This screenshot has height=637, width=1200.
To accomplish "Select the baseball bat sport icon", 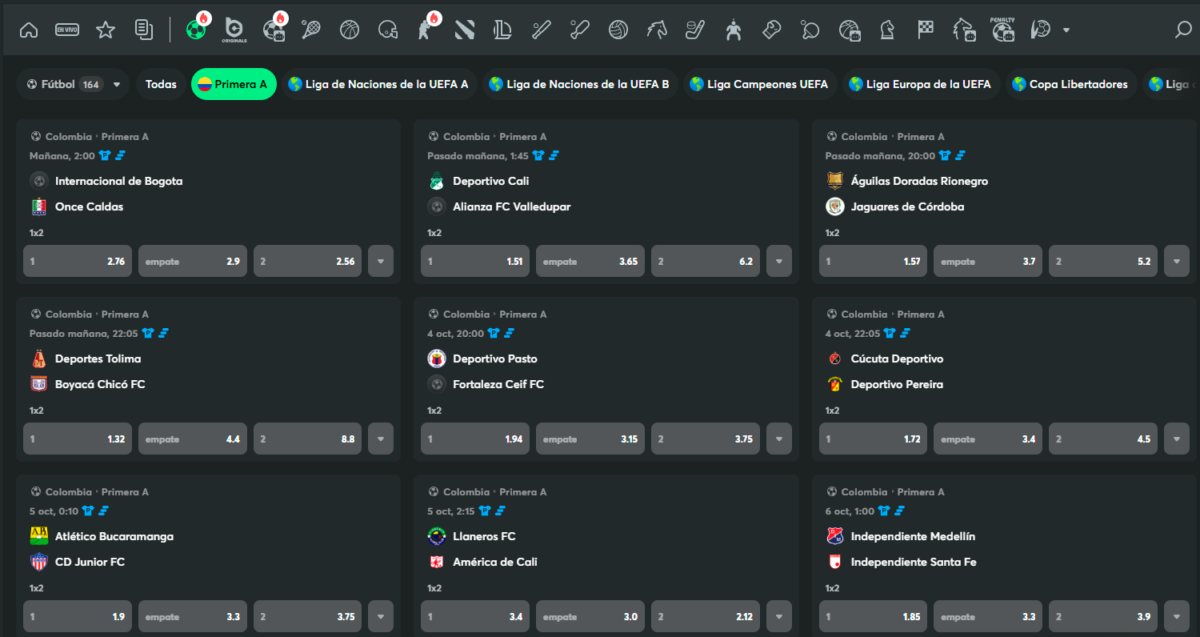I will pos(541,30).
